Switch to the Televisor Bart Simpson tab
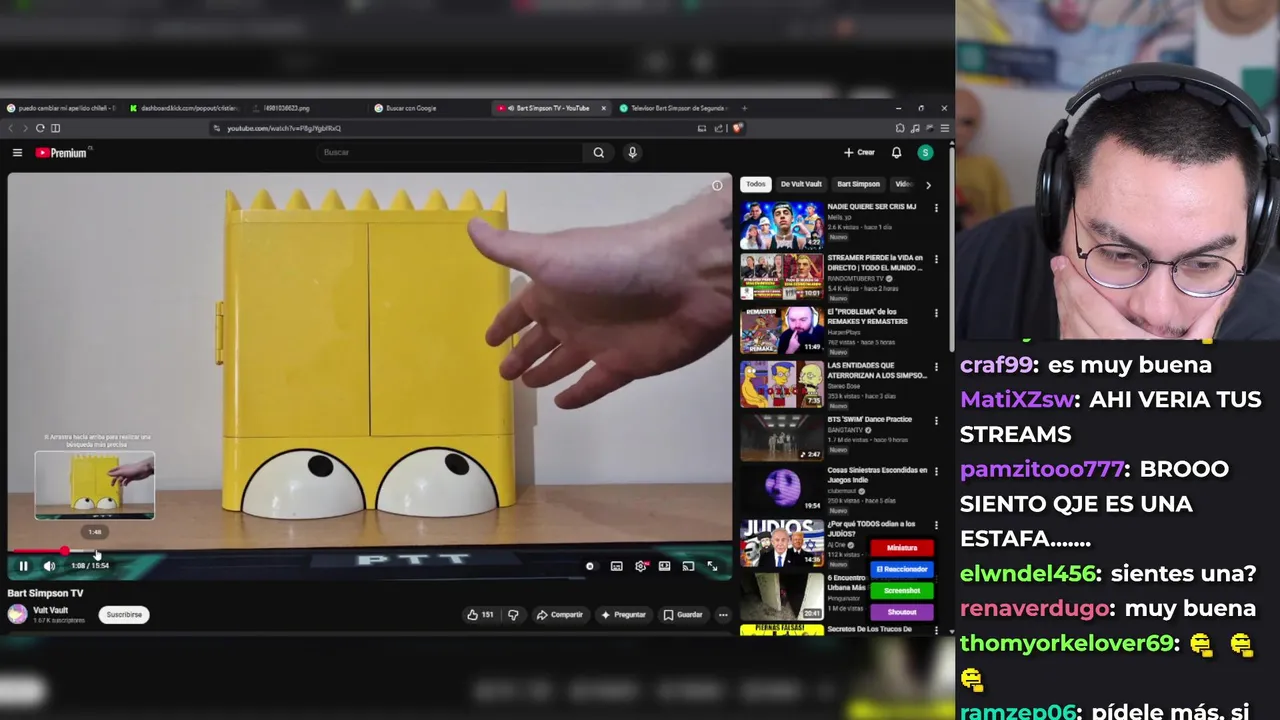Image resolution: width=1280 pixels, height=720 pixels. [674, 108]
